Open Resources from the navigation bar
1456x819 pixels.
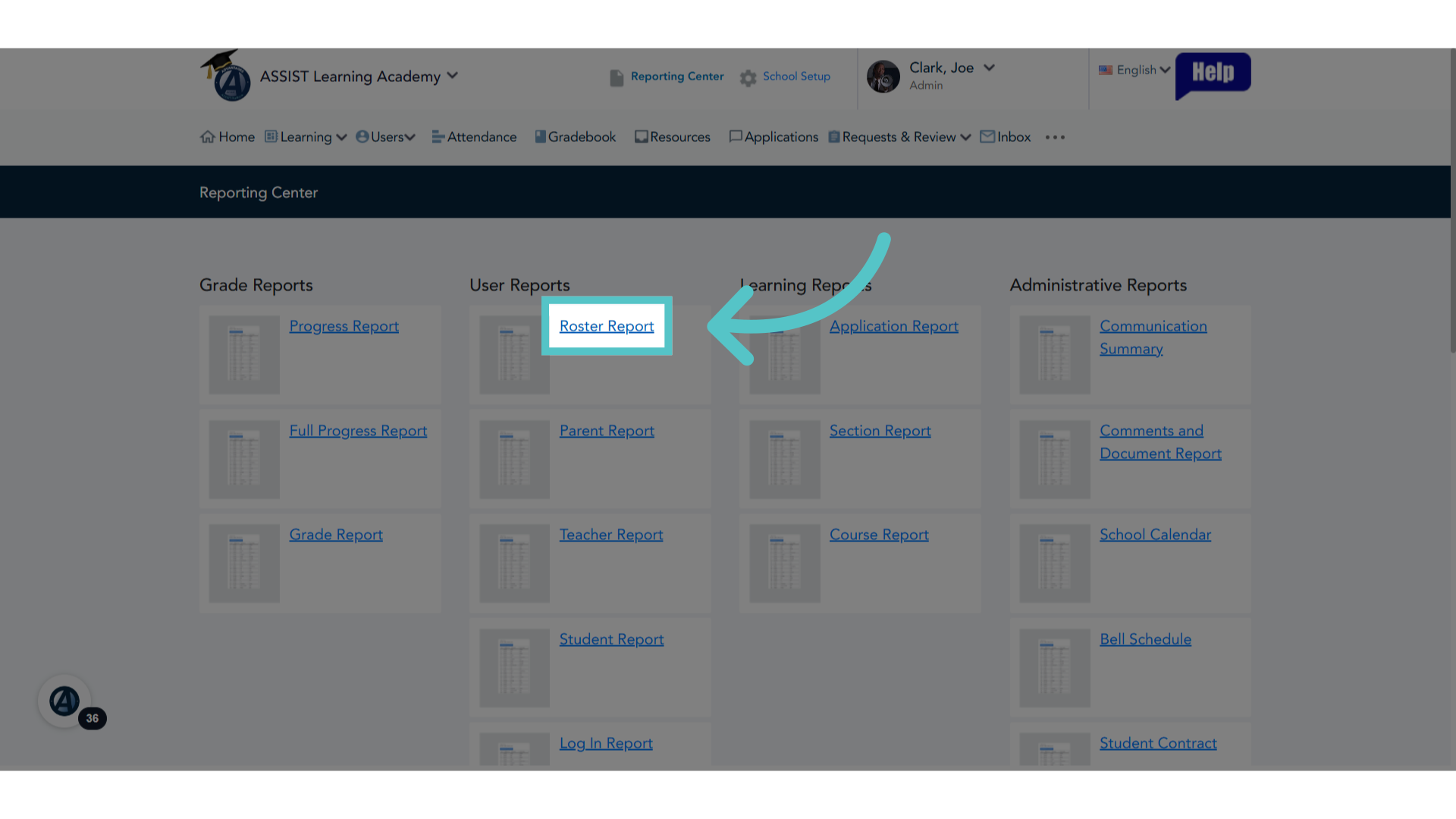673,136
